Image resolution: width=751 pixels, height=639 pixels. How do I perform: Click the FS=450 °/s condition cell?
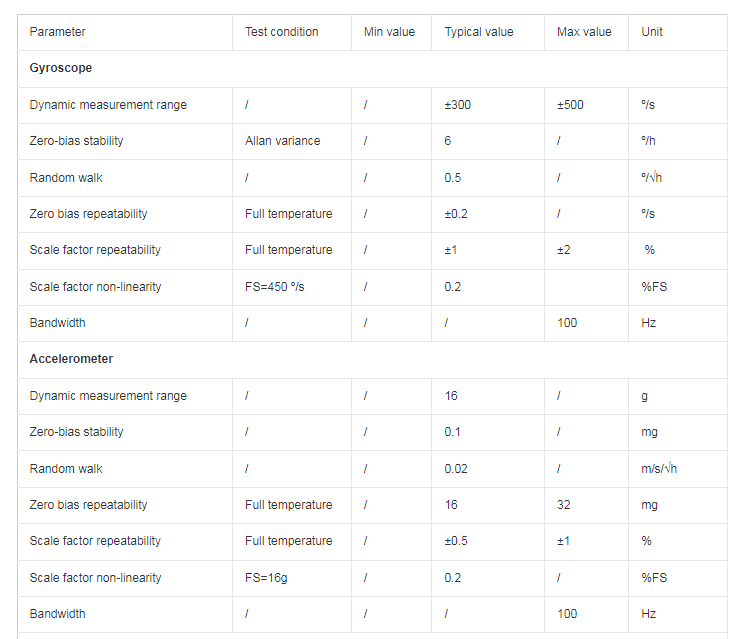pos(292,287)
